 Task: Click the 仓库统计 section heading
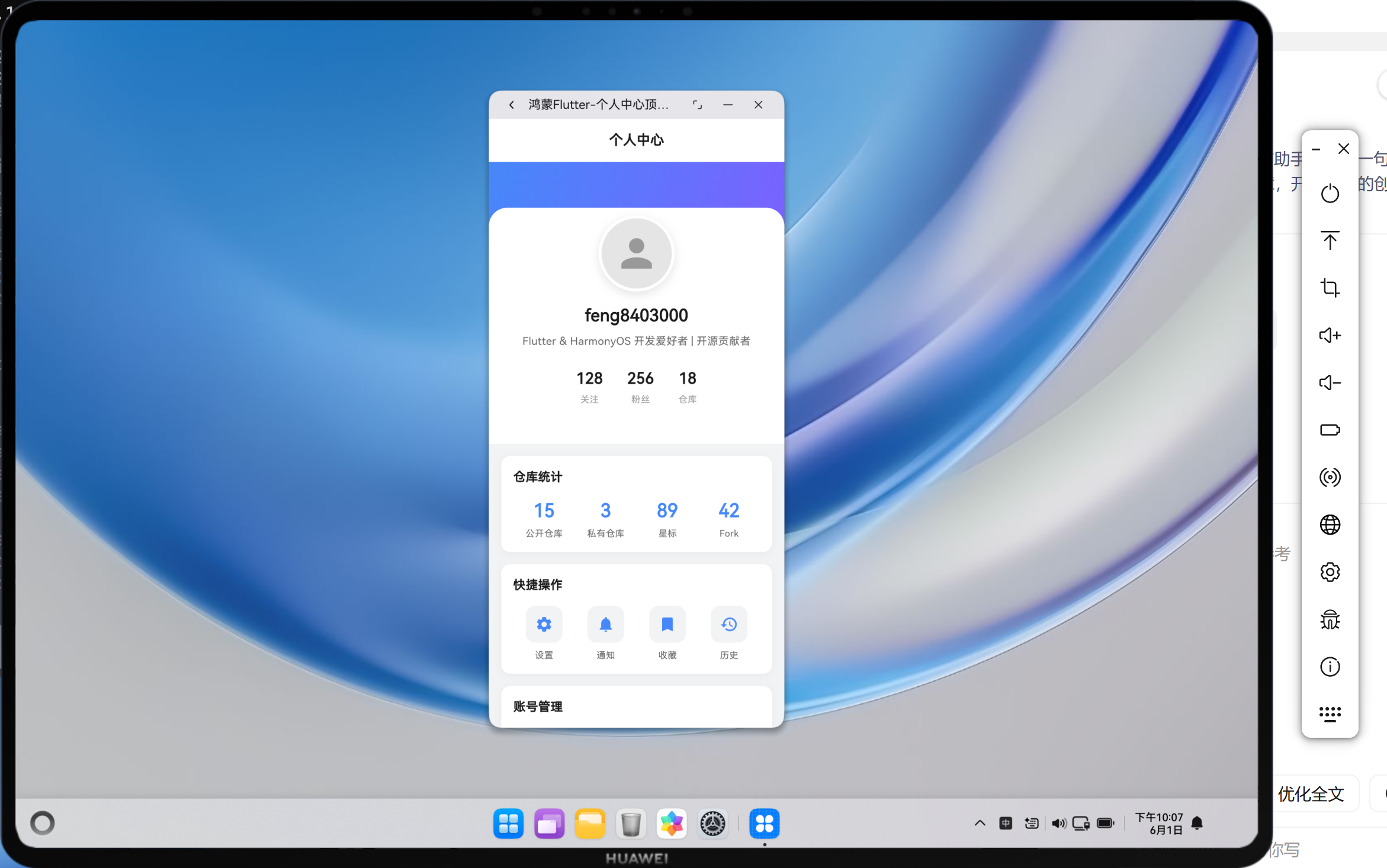[x=537, y=477]
